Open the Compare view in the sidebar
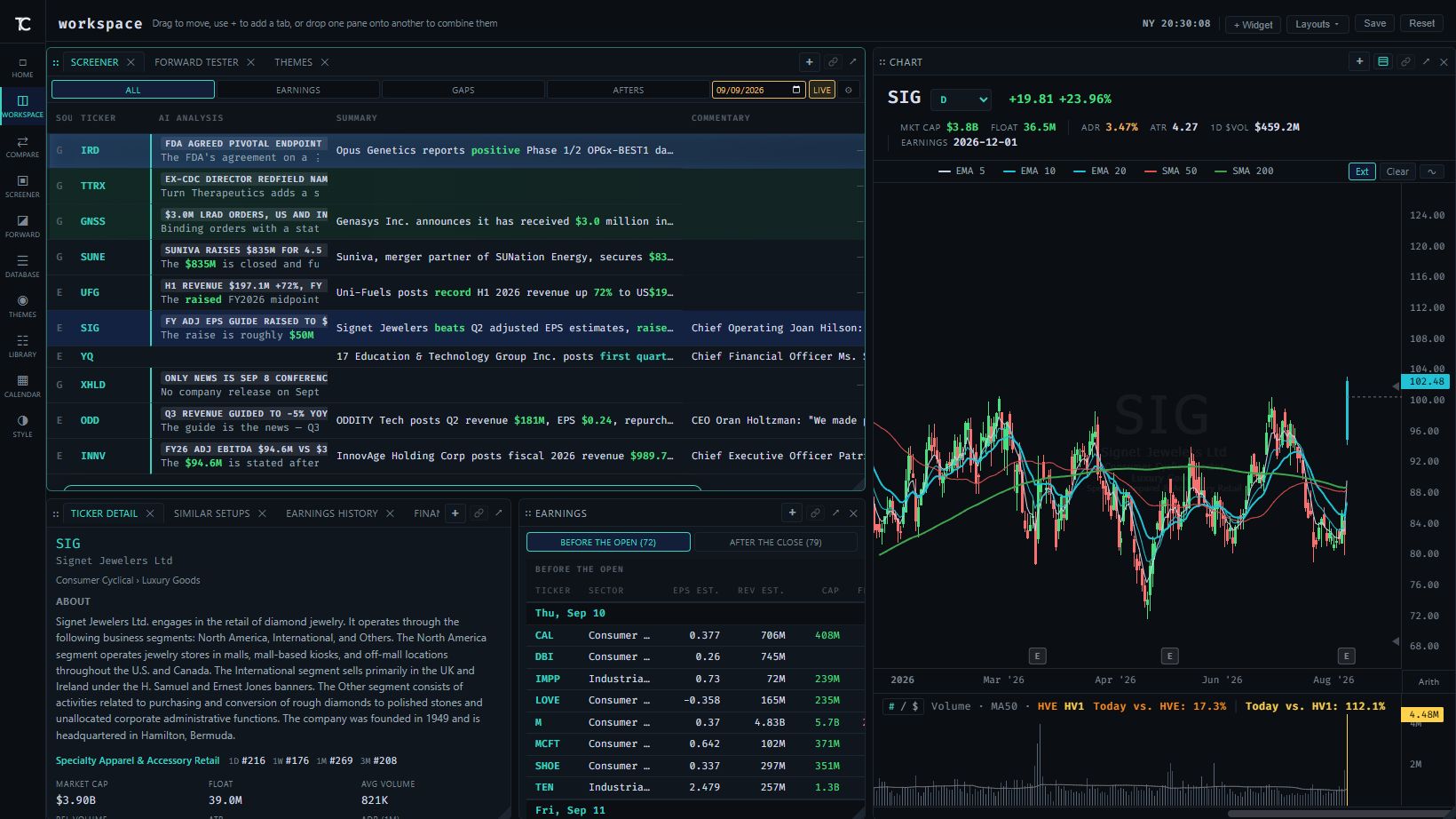 click(x=22, y=147)
